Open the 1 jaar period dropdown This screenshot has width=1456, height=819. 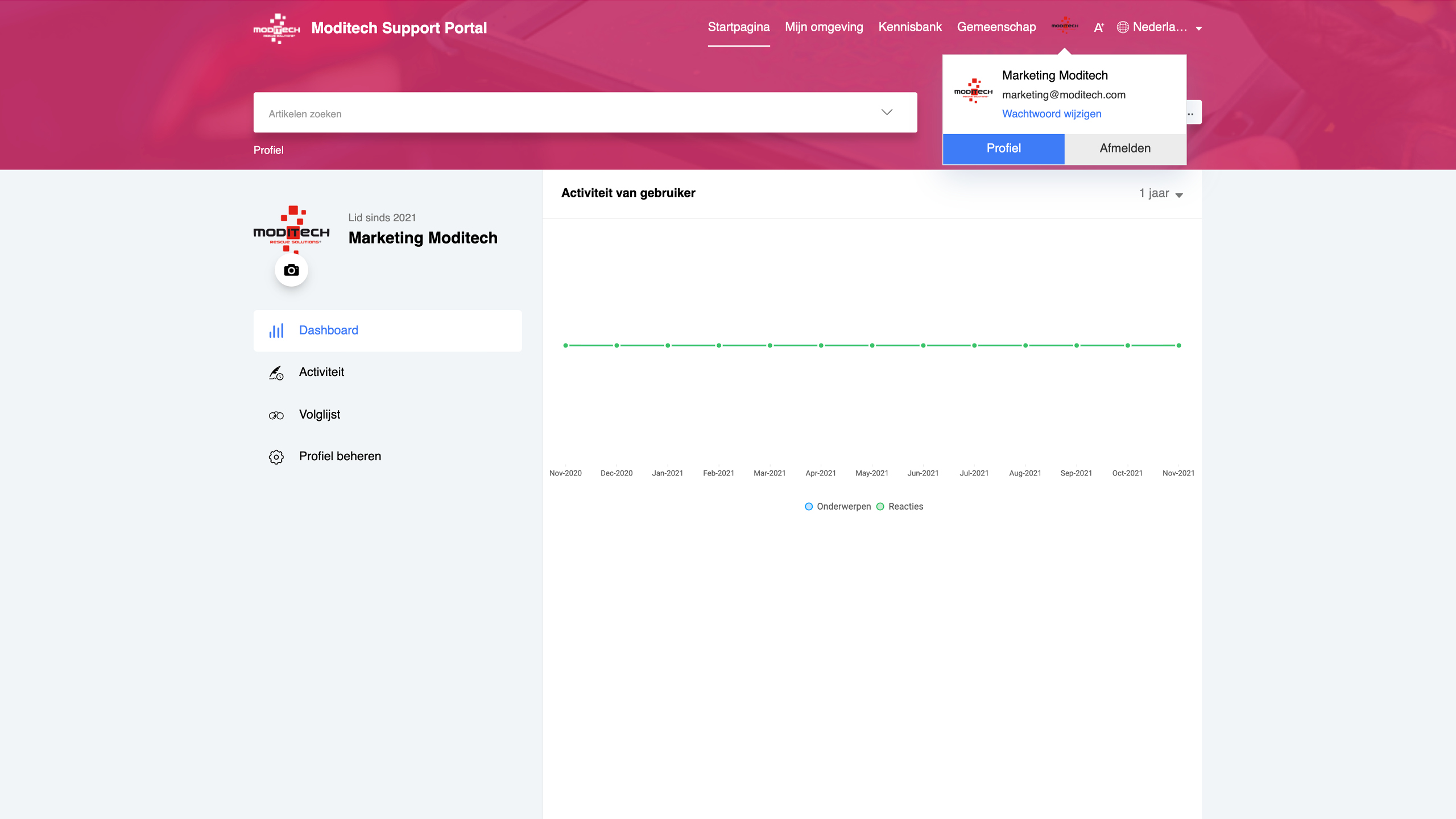(1161, 193)
